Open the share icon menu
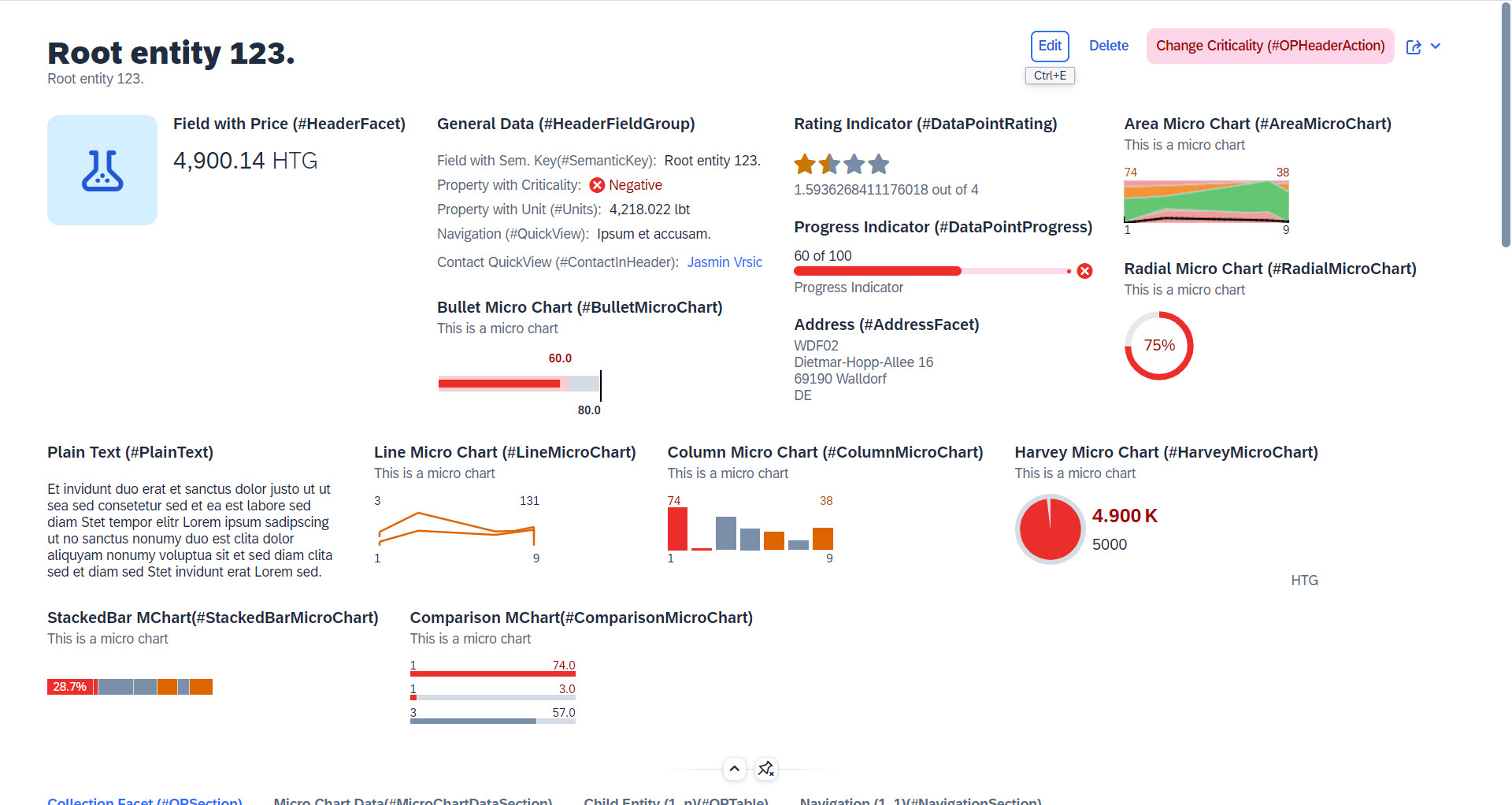Image resolution: width=1512 pixels, height=805 pixels. (1414, 46)
